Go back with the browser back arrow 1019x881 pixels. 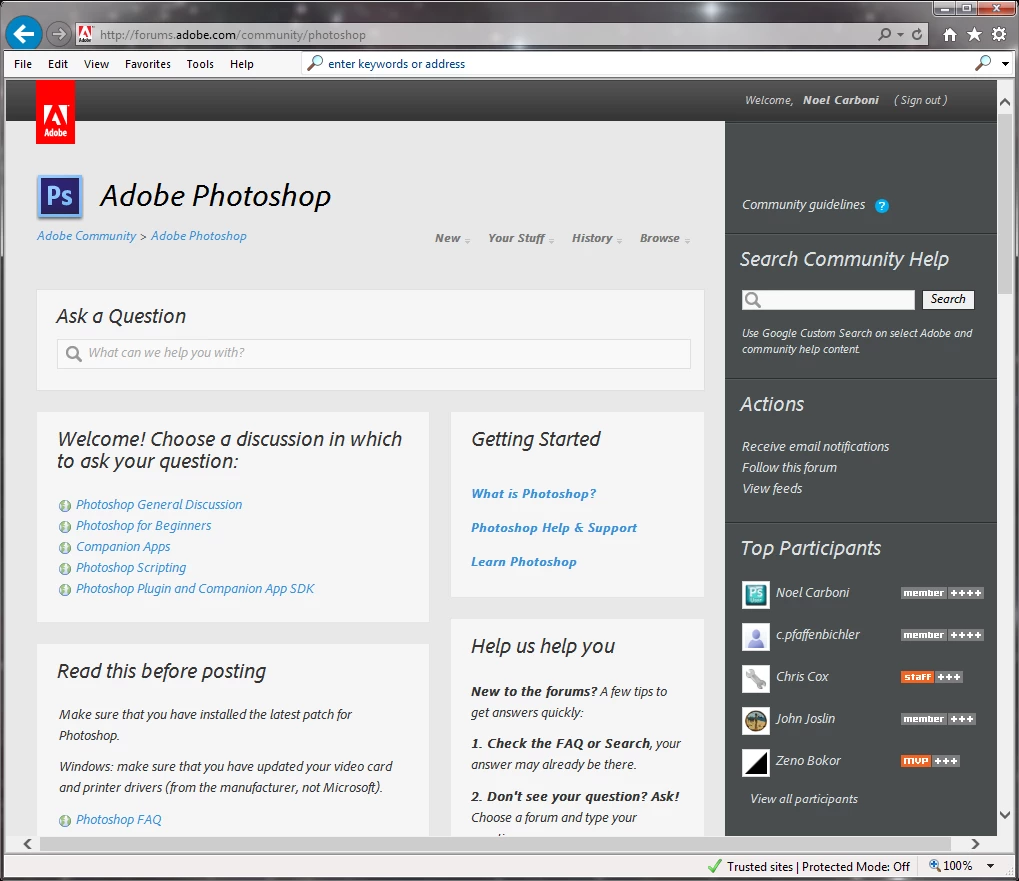pos(24,34)
